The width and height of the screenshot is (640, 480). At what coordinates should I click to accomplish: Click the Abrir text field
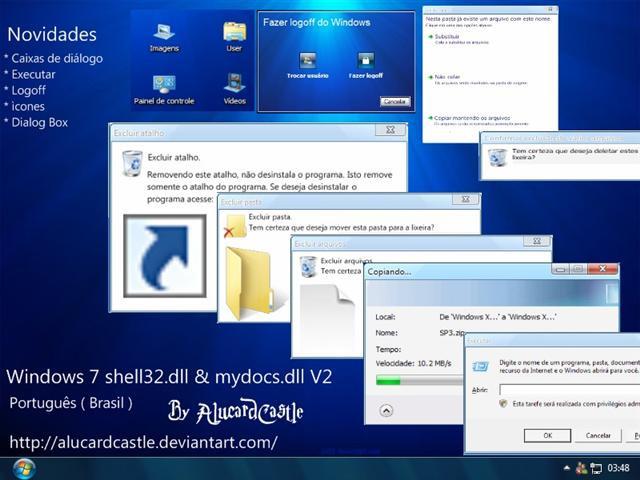(x=569, y=390)
